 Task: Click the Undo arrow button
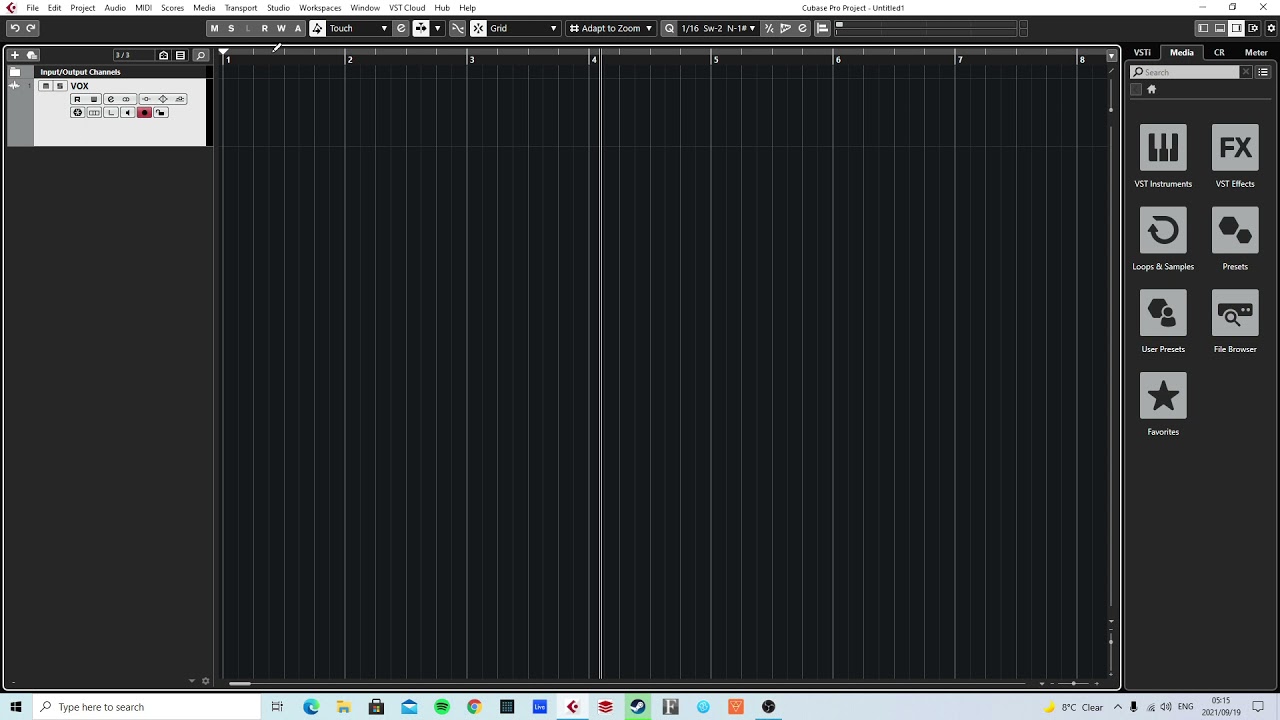15,28
